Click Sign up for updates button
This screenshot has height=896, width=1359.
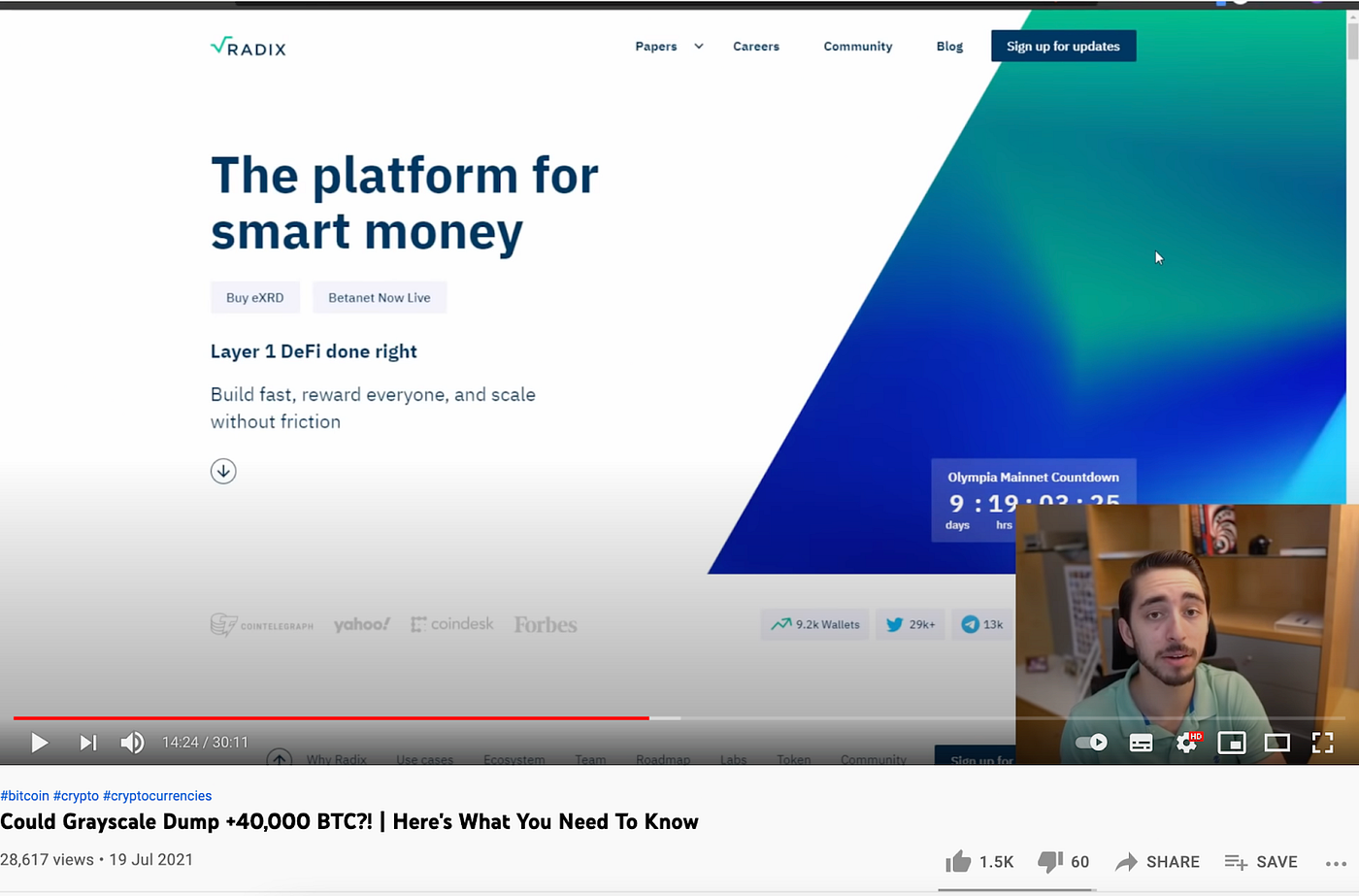click(1063, 46)
